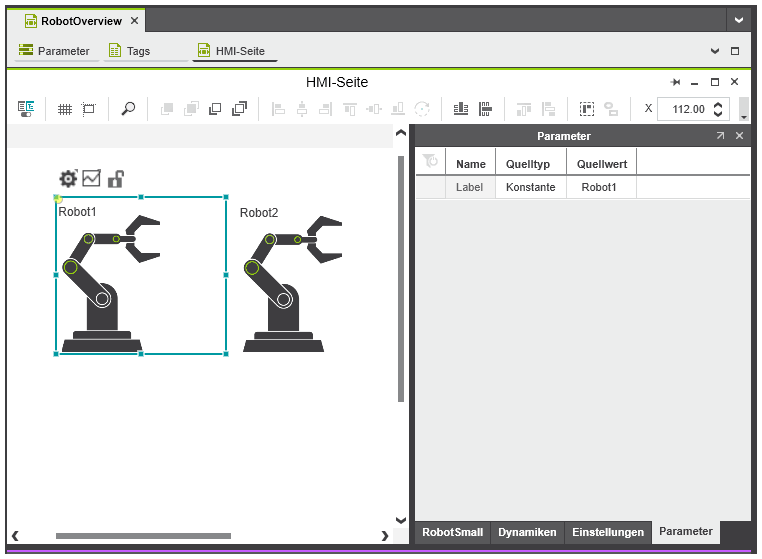This screenshot has height=559, width=762.
Task: Click the group elements icon
Action: 587,109
